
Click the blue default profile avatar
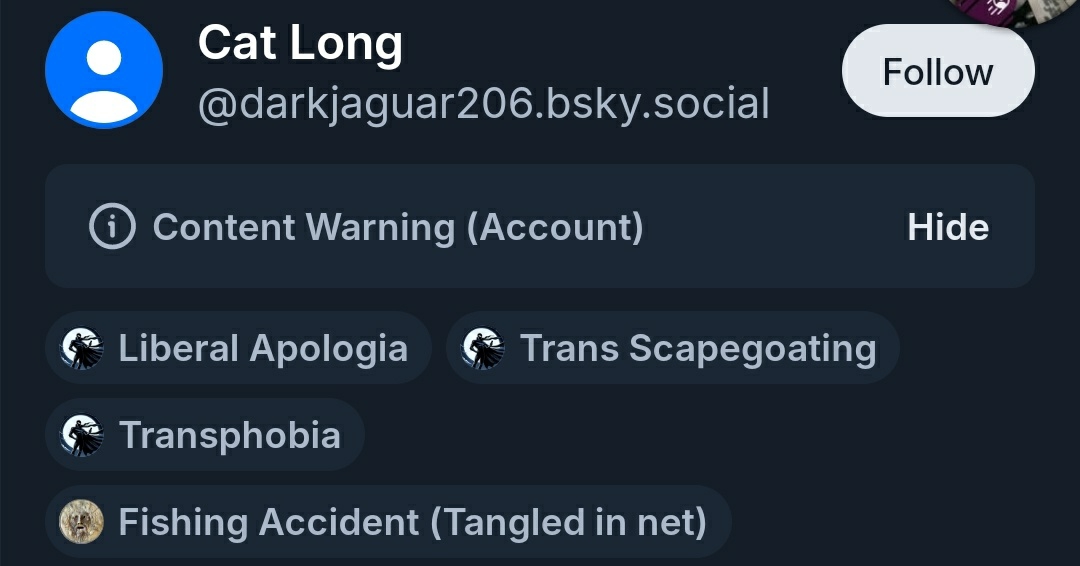point(104,70)
